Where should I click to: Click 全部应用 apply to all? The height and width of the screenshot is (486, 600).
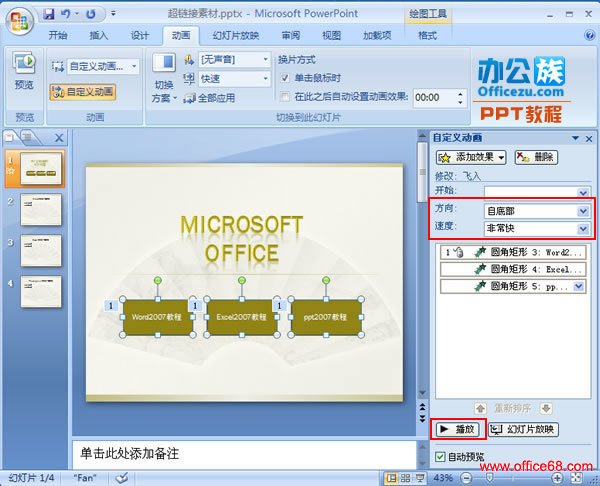(209, 98)
